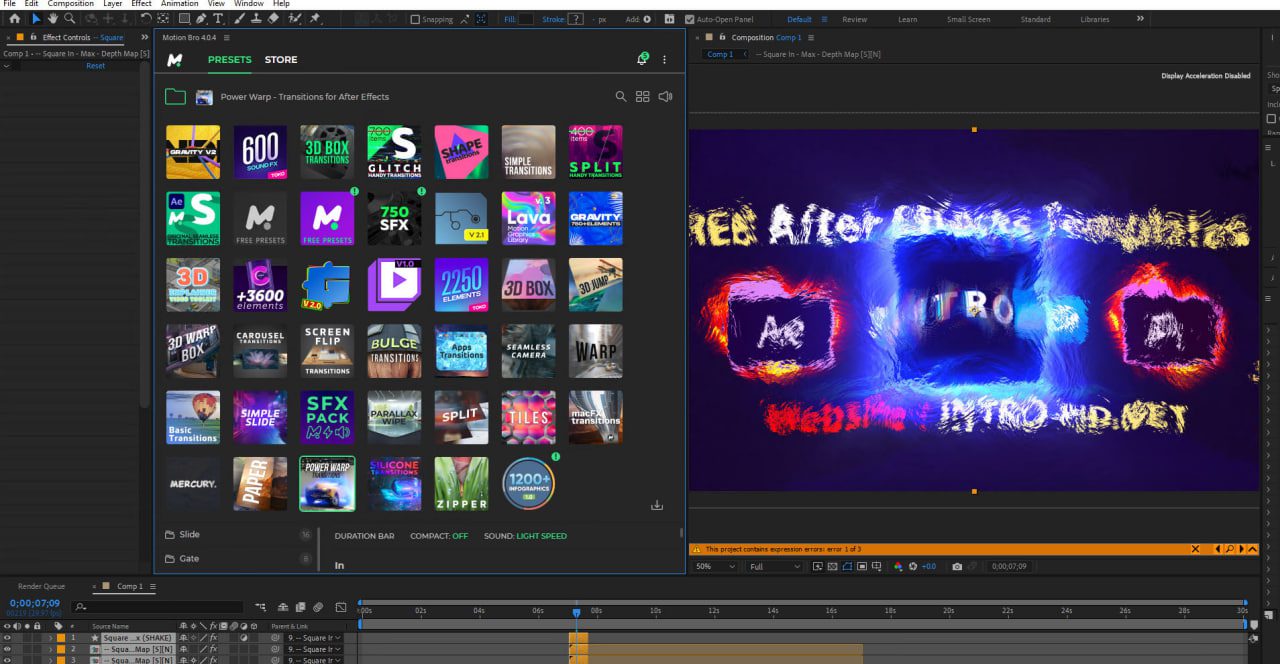This screenshot has height=664, width=1280.
Task: Click Reset in Effect Controls
Action: point(95,66)
